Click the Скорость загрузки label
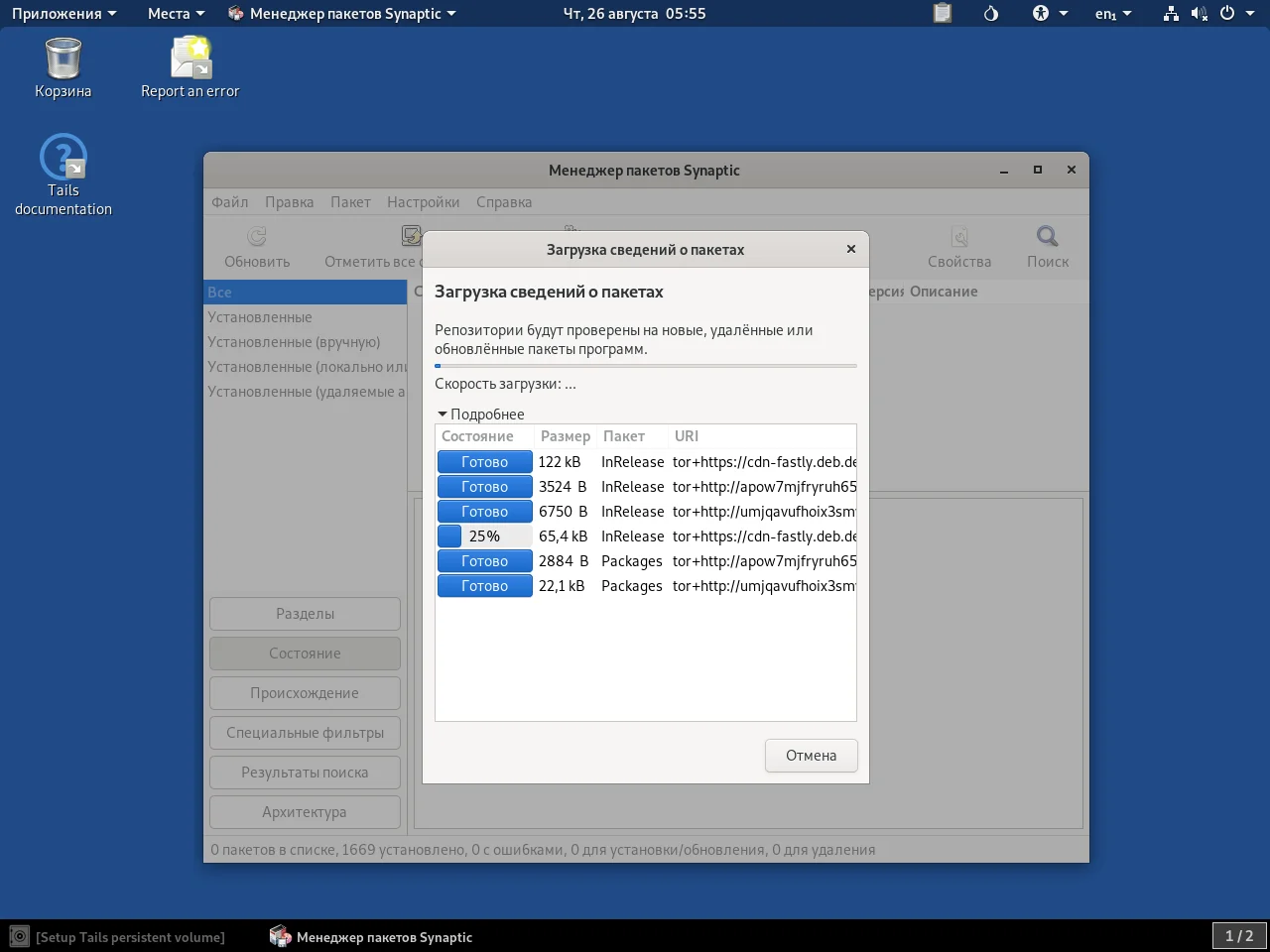The width and height of the screenshot is (1270, 952). pos(505,384)
